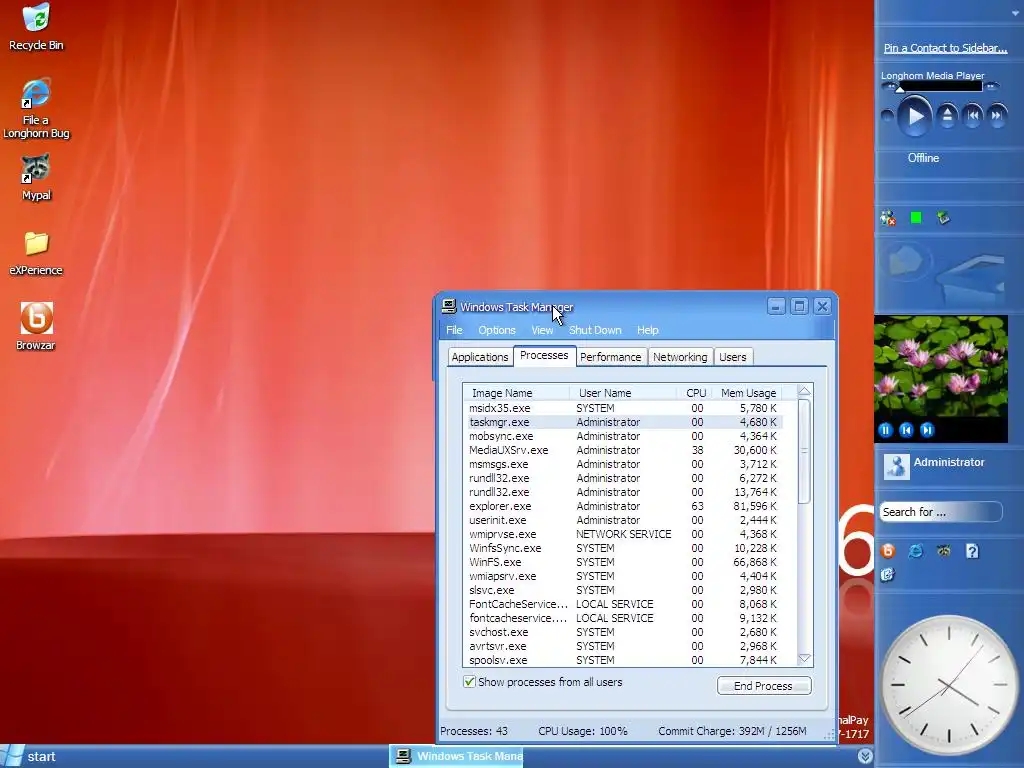The height and width of the screenshot is (768, 1024).
Task: Click the Task Manager title bar icon
Action: 449,306
